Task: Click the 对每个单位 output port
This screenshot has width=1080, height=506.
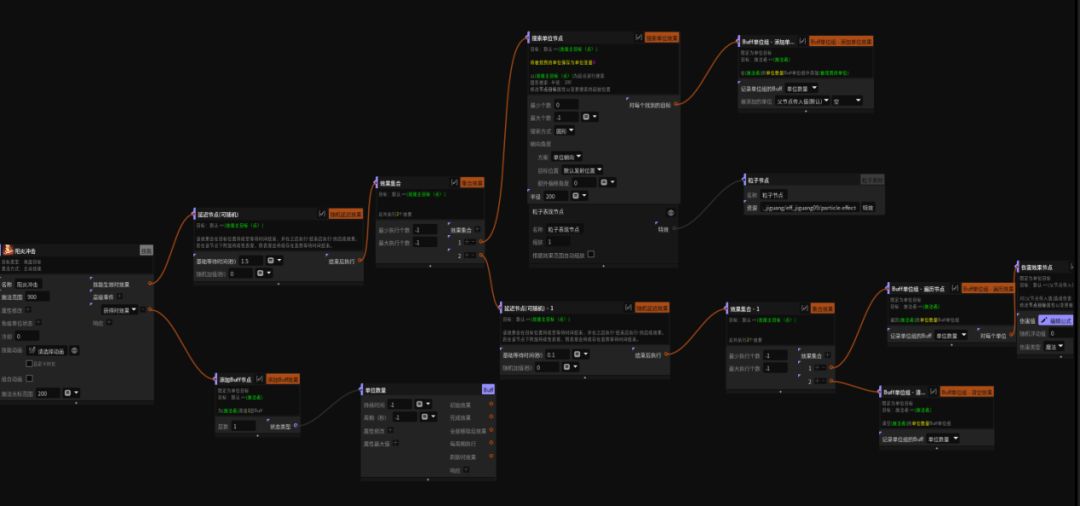Action: click(x=1012, y=335)
